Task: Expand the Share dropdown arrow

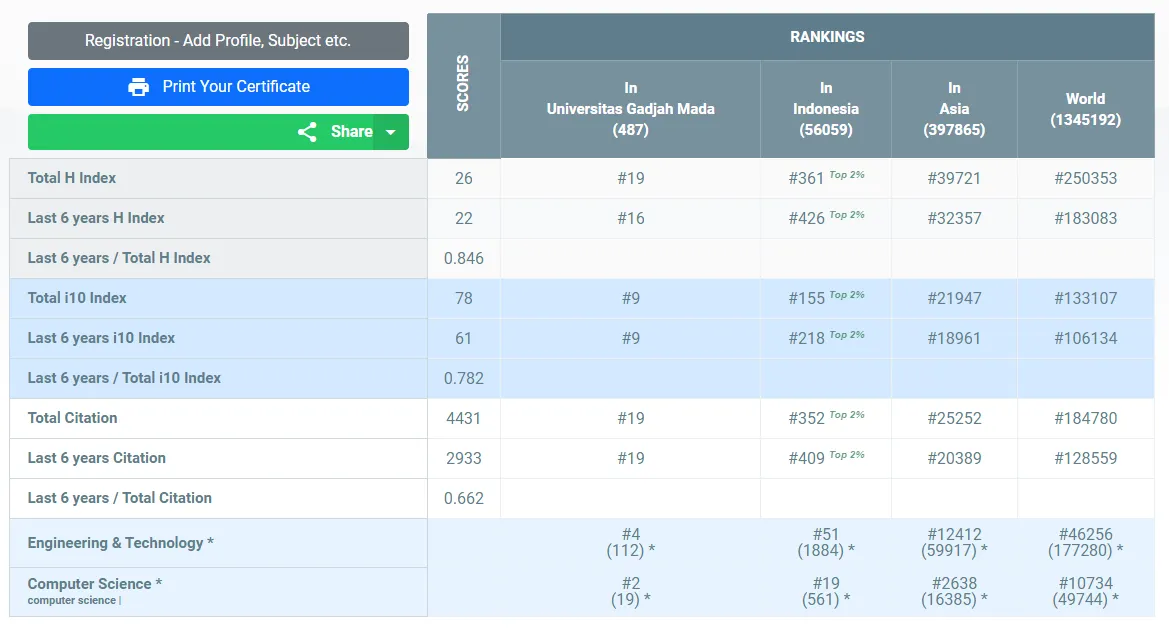Action: [391, 132]
